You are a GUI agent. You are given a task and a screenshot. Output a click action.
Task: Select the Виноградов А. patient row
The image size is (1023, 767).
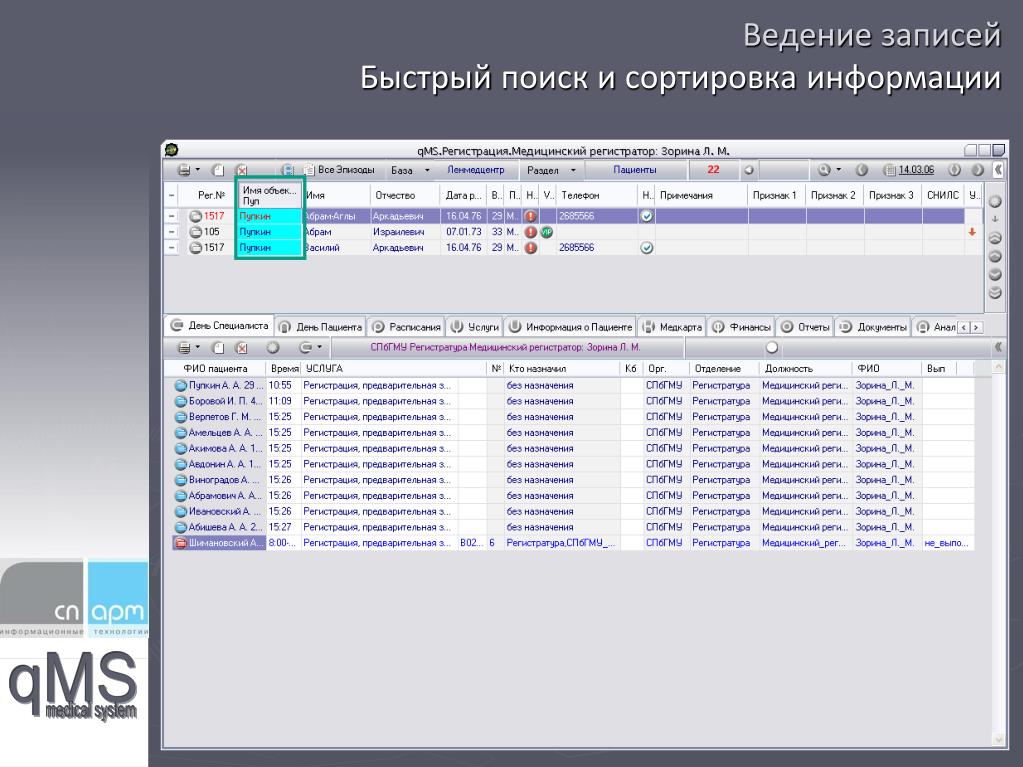click(573, 480)
